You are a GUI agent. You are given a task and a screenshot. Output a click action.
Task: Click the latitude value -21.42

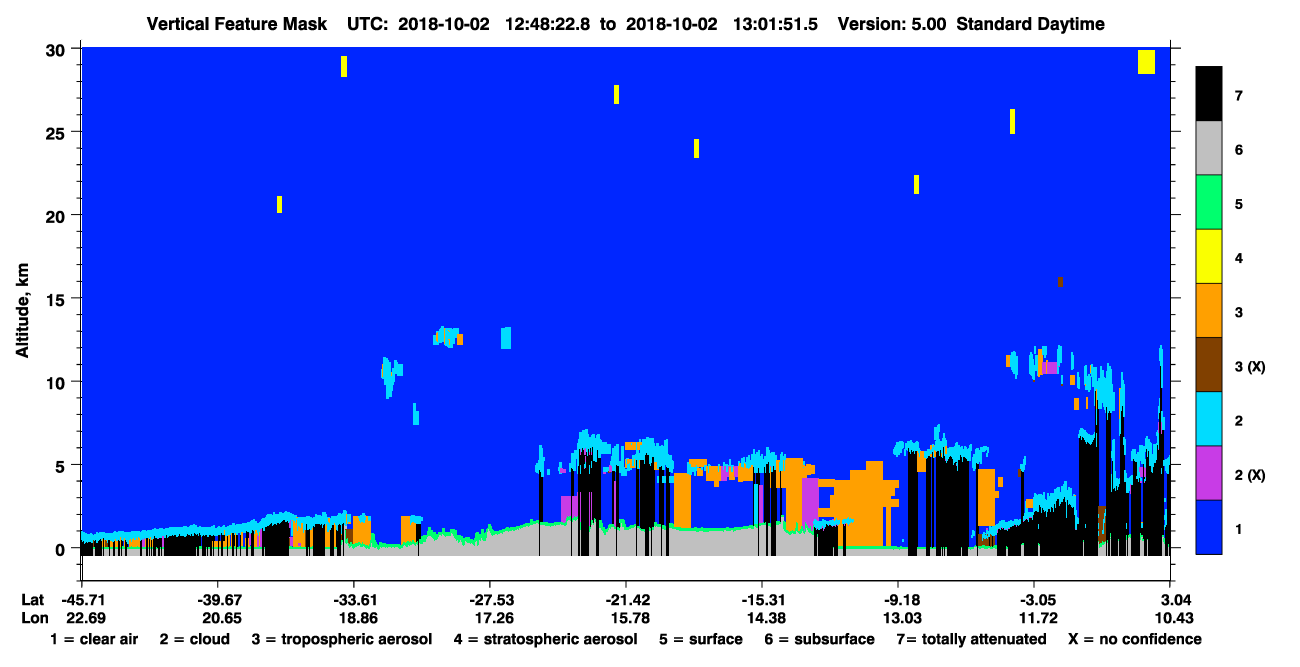point(626,600)
